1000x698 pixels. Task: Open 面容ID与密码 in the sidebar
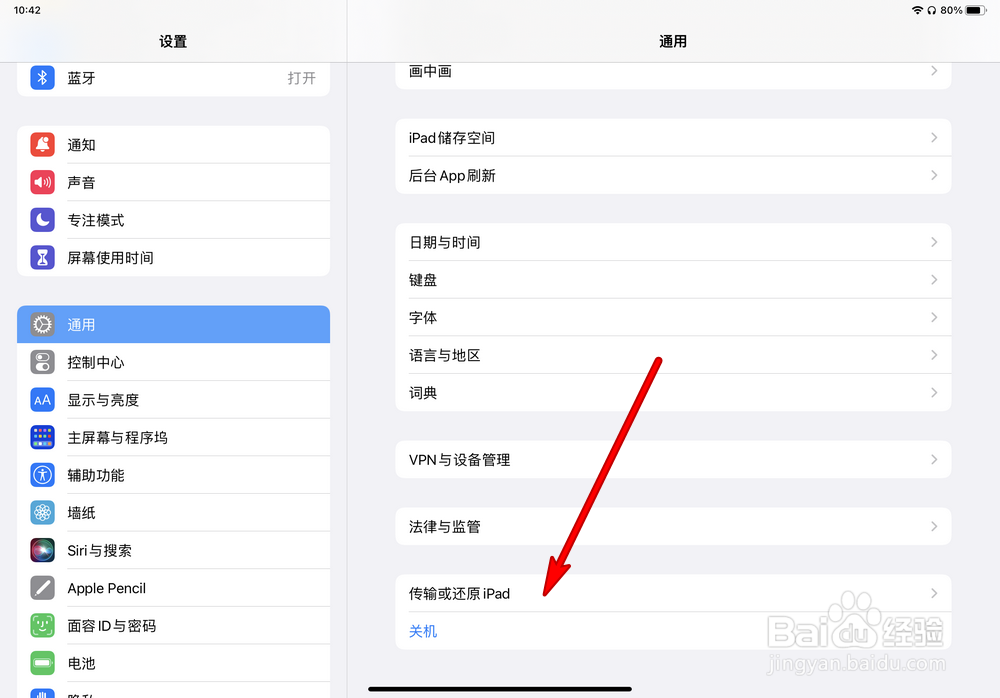tap(173, 626)
